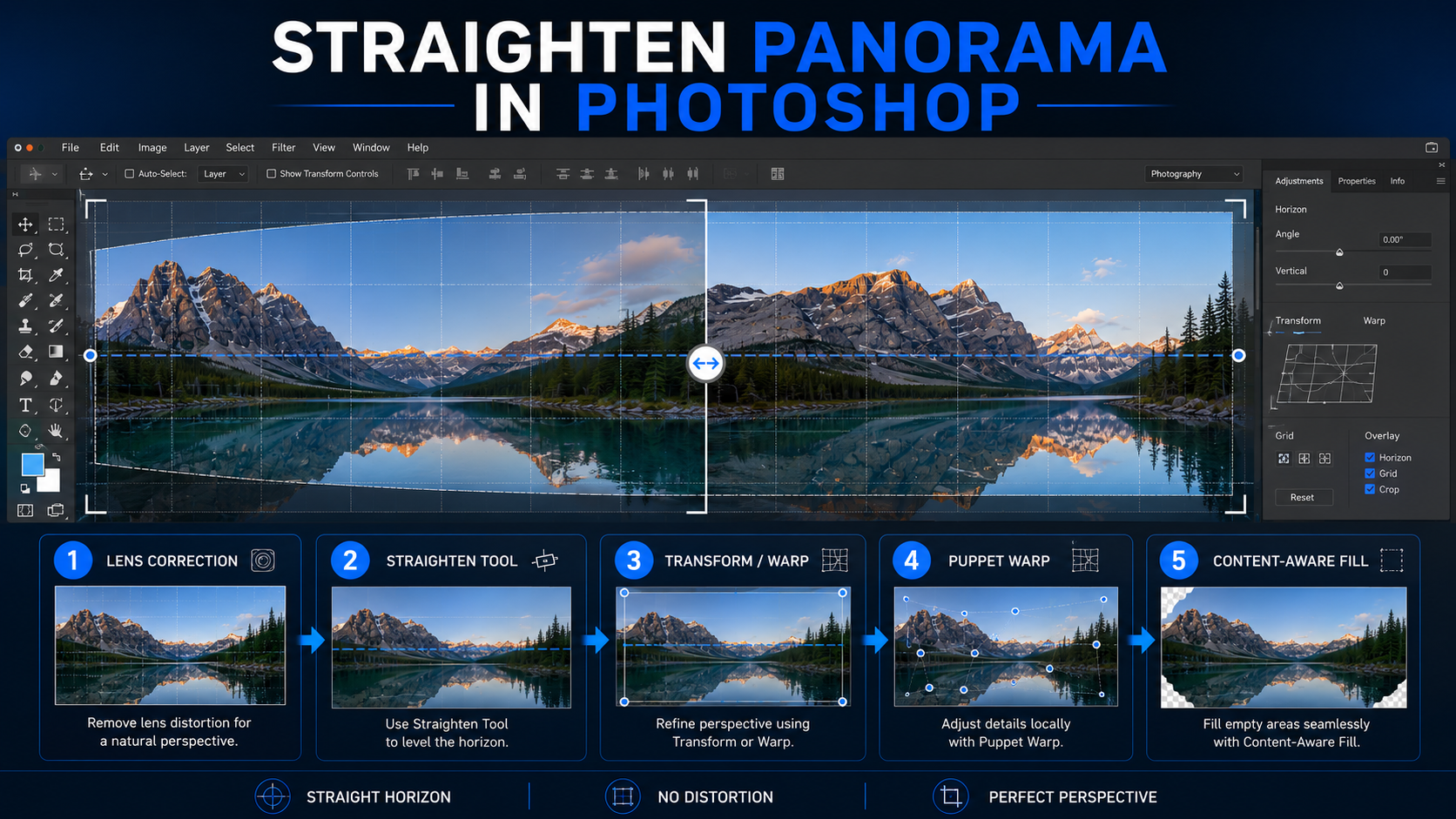Select the Clone Stamp tool
The width and height of the screenshot is (1456, 819).
25,326
